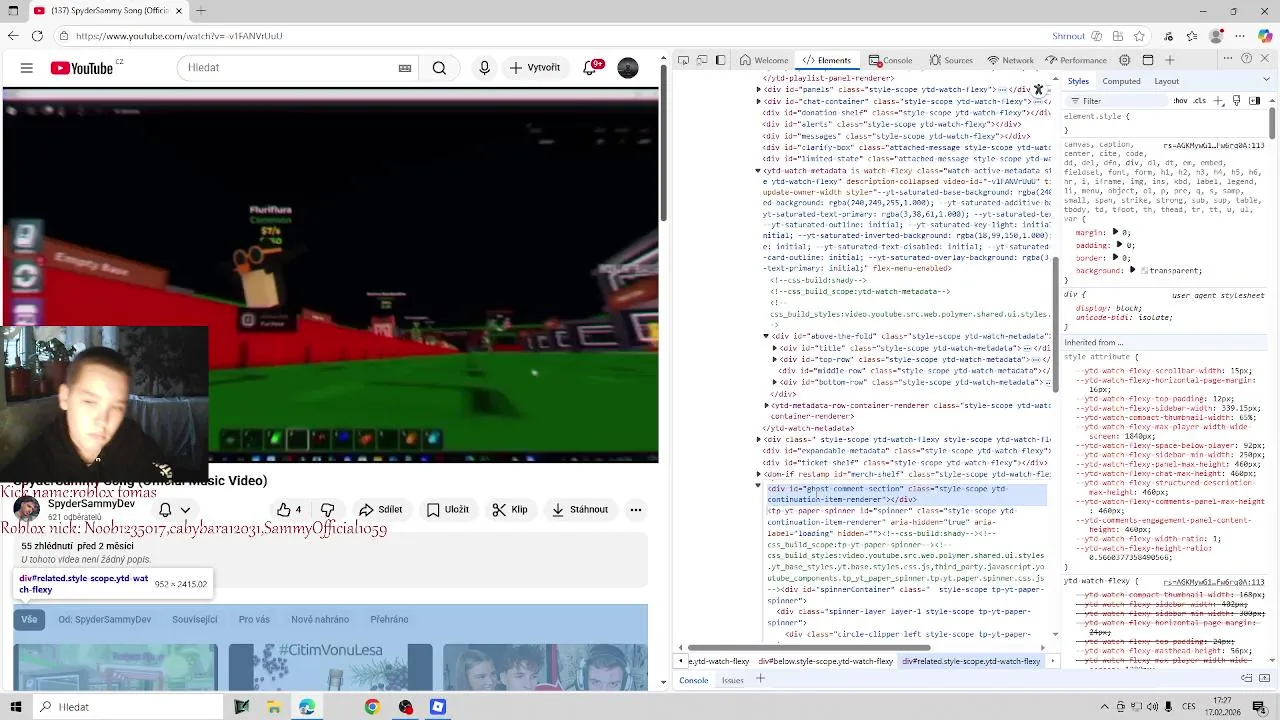Viewport: 1280px width, 720px height.
Task: Dislike the video with thumbs down
Action: pyautogui.click(x=327, y=510)
